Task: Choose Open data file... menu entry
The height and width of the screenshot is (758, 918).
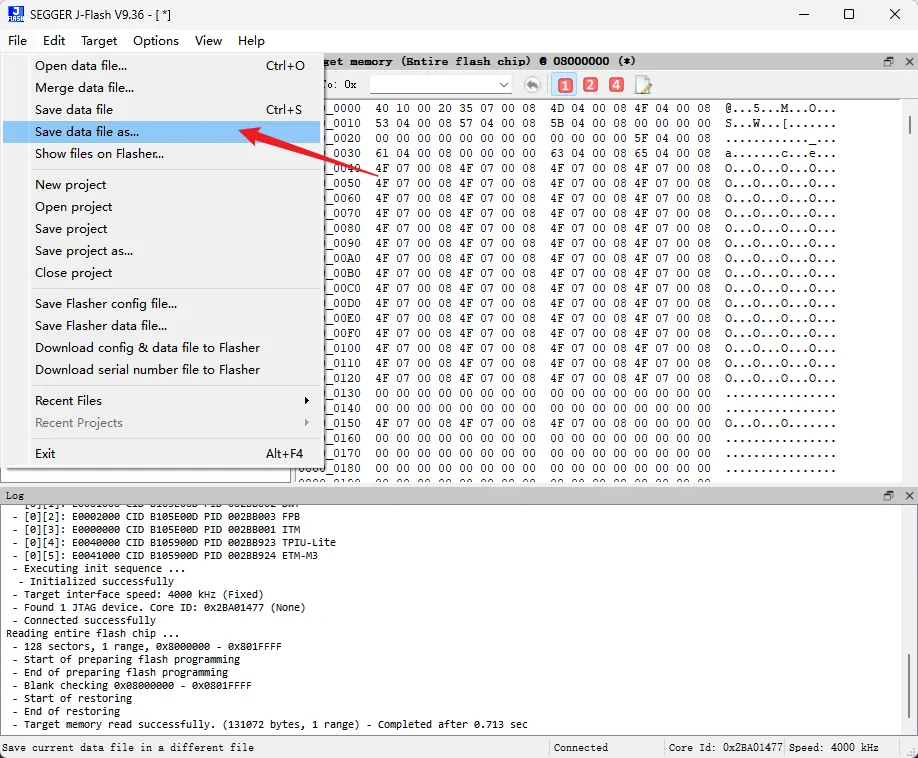Action: [162, 66]
